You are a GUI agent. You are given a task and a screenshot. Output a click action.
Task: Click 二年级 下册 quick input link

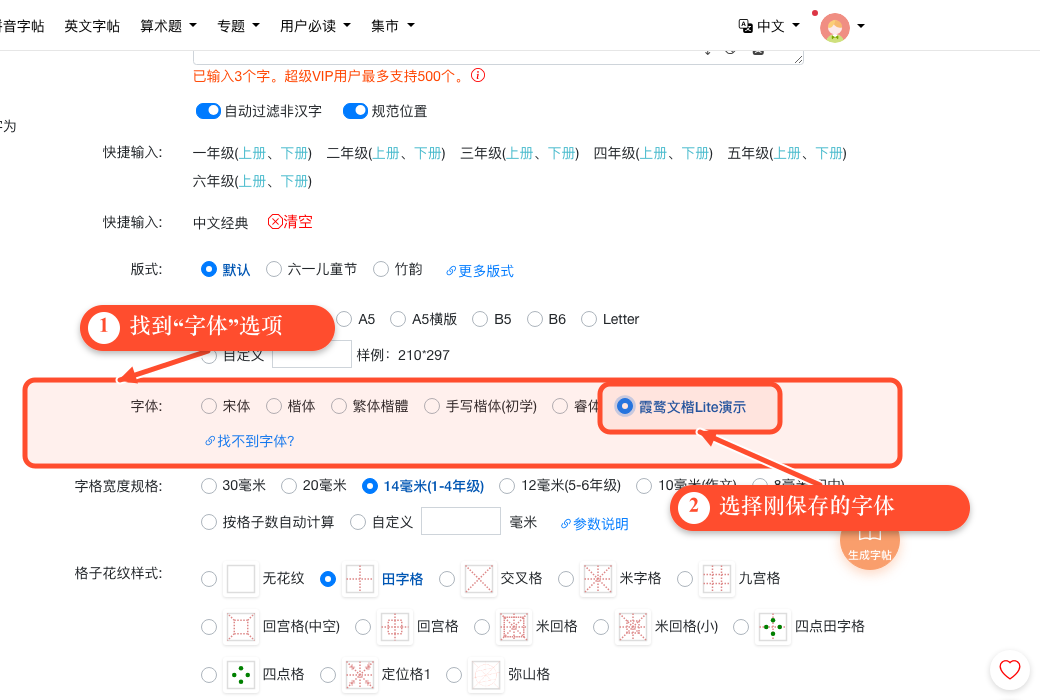click(x=428, y=153)
